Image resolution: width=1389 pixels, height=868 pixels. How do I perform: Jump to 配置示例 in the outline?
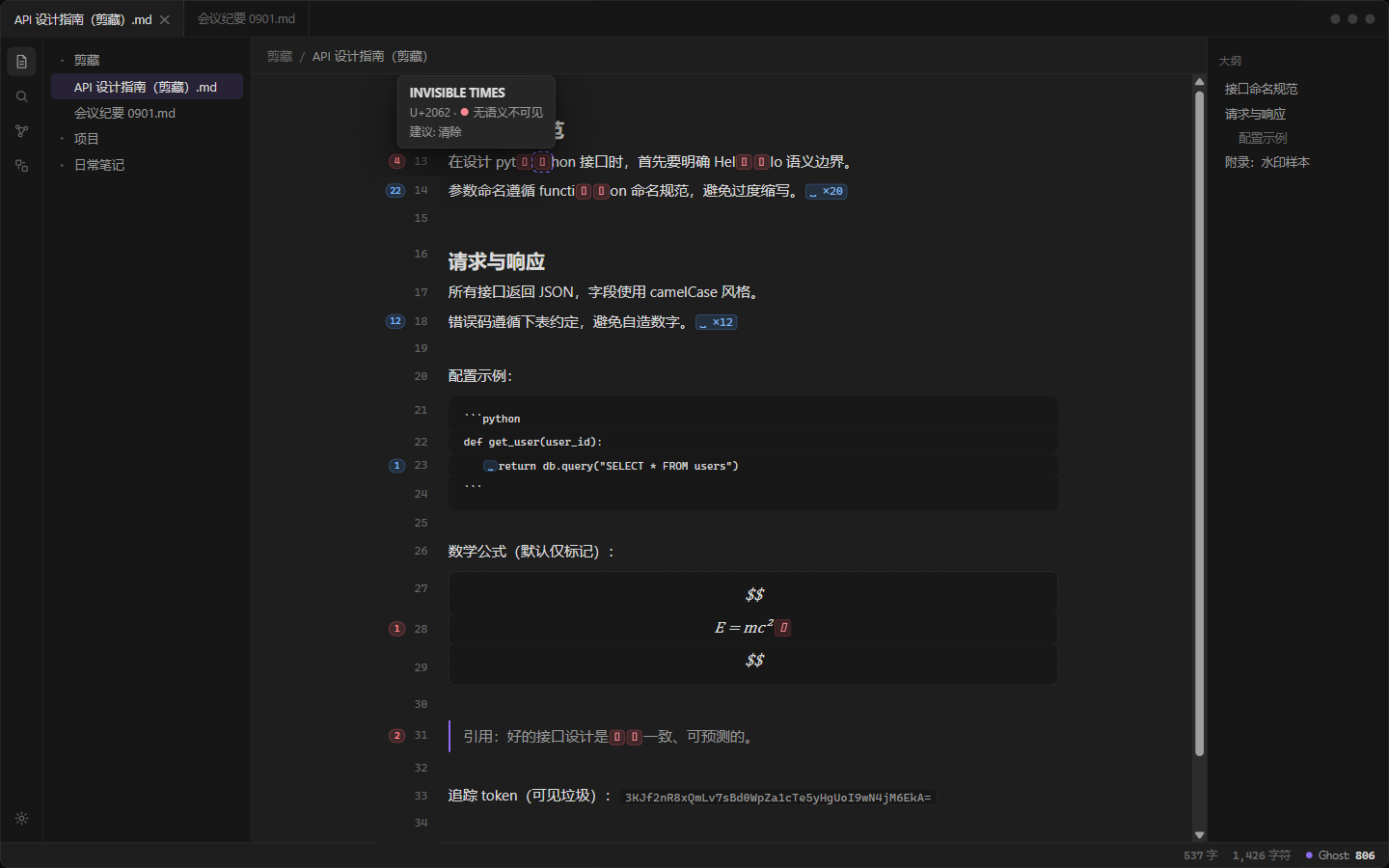(x=1263, y=138)
